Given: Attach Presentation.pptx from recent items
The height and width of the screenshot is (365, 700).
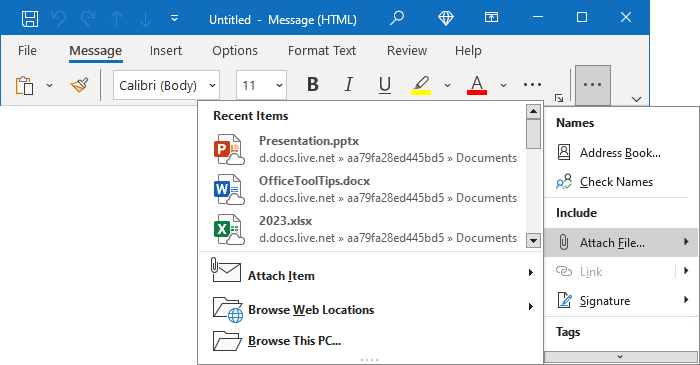Looking at the screenshot, I should [x=365, y=149].
